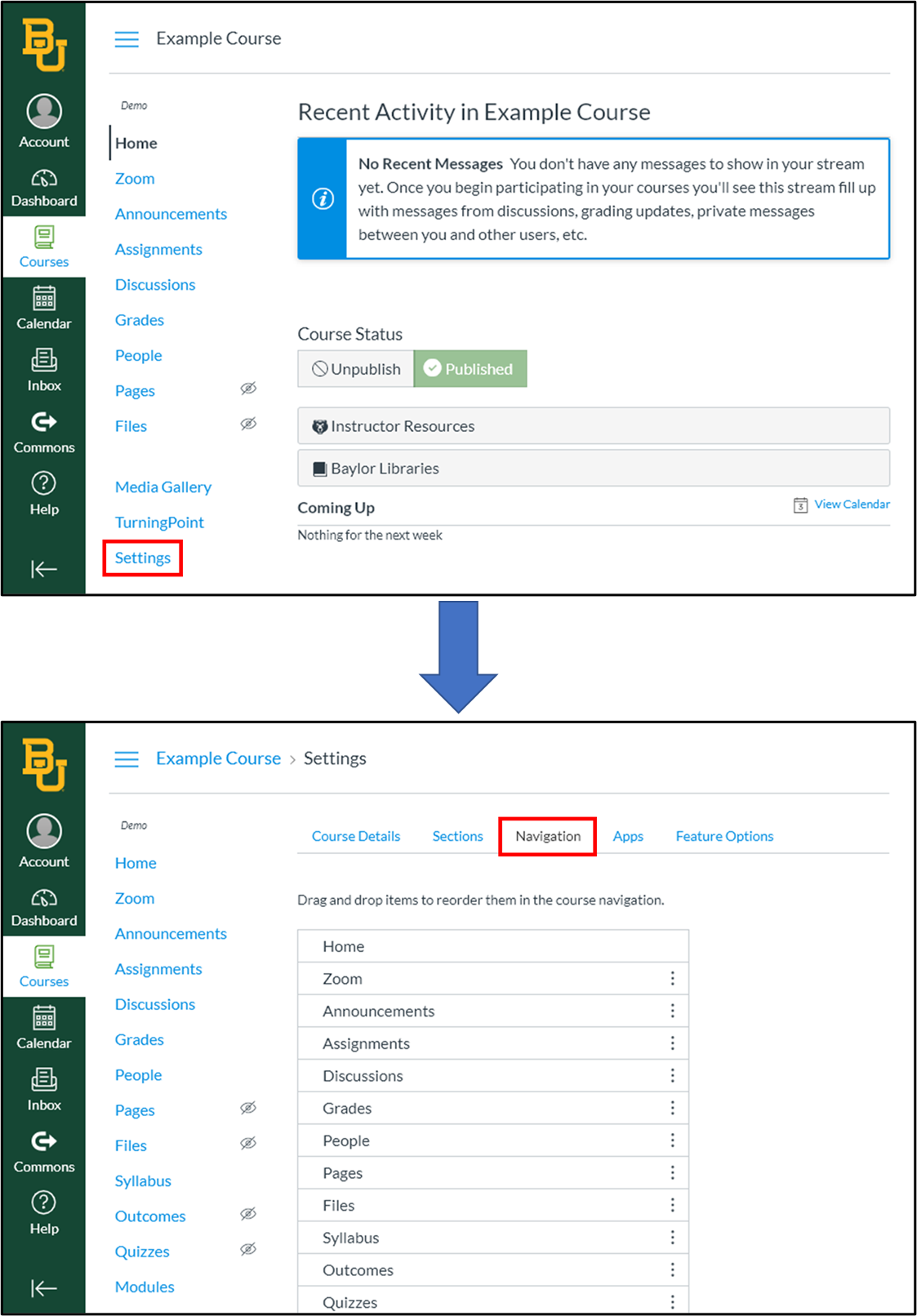The height and width of the screenshot is (1316, 917).
Task: Click hidden-eye icon next to Pages in Settings screenshot
Action: click(x=248, y=1108)
